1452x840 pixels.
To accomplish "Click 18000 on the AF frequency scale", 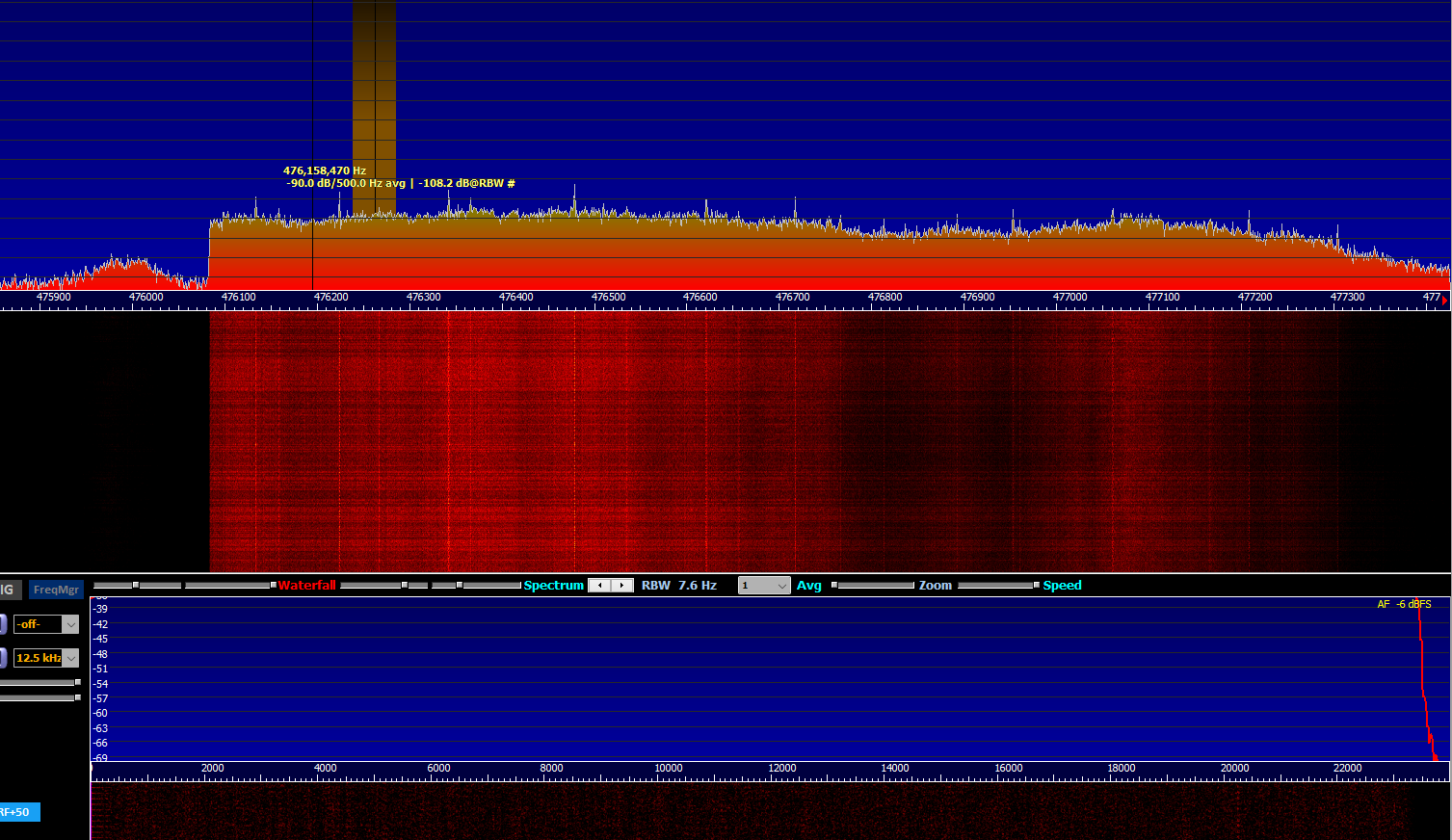I will click(1122, 768).
